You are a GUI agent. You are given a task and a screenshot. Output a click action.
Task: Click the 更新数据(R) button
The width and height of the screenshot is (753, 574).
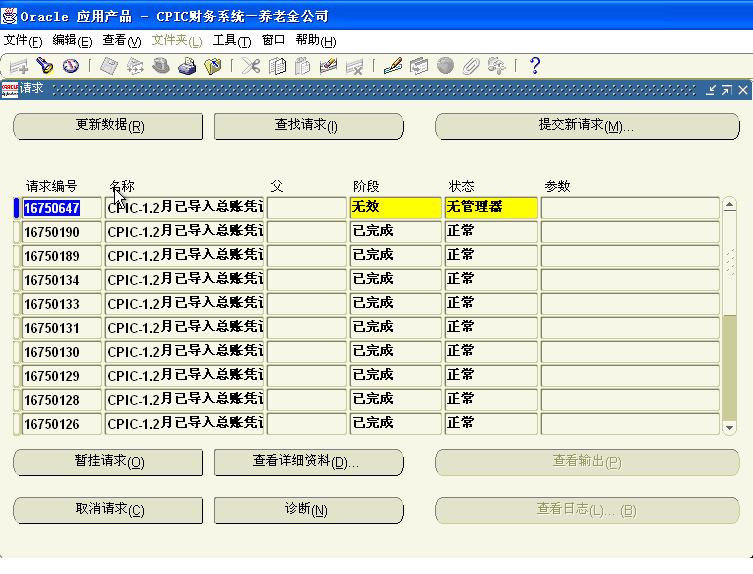point(108,126)
